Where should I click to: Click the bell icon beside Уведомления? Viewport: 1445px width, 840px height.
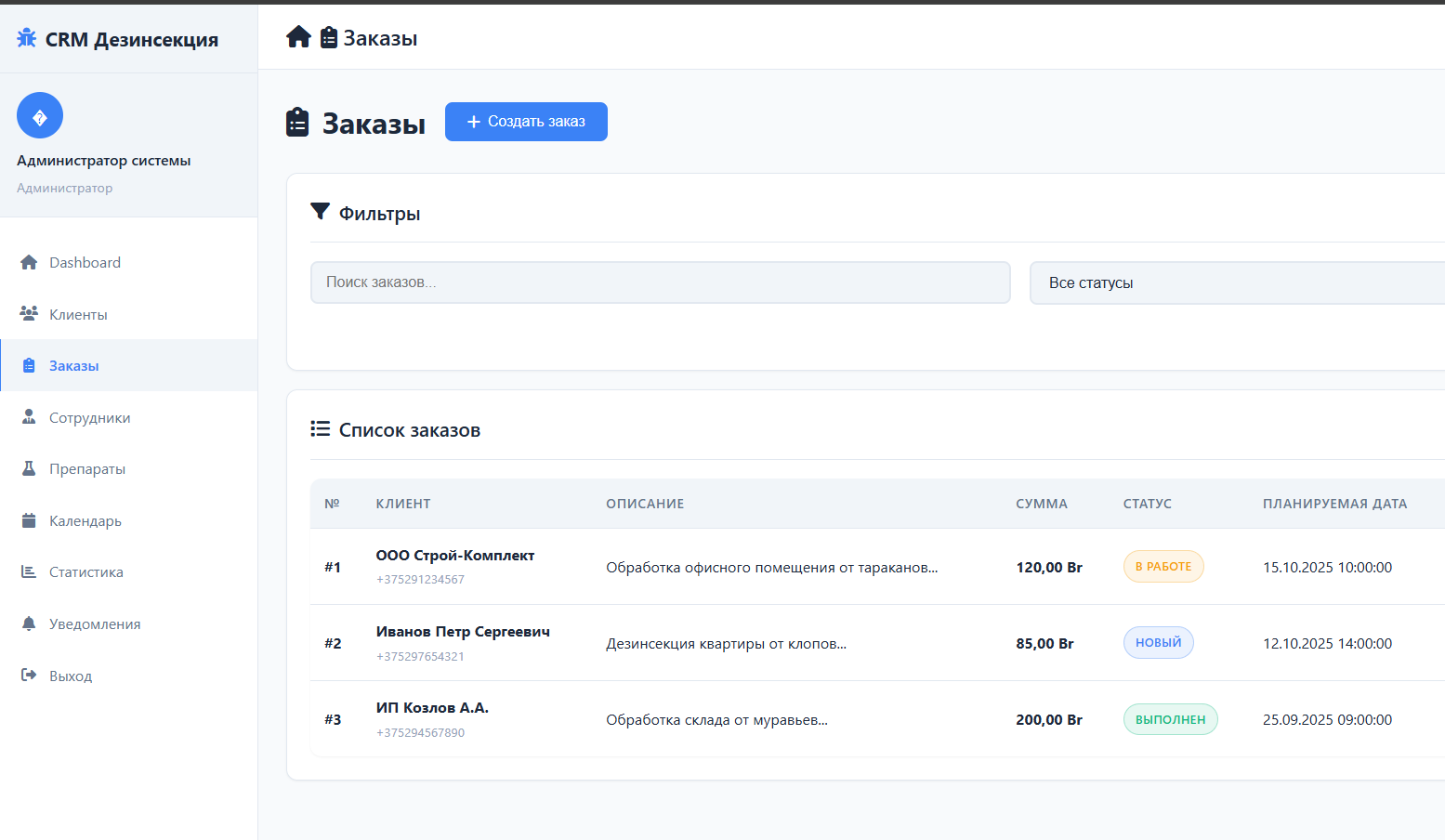pyautogui.click(x=29, y=624)
